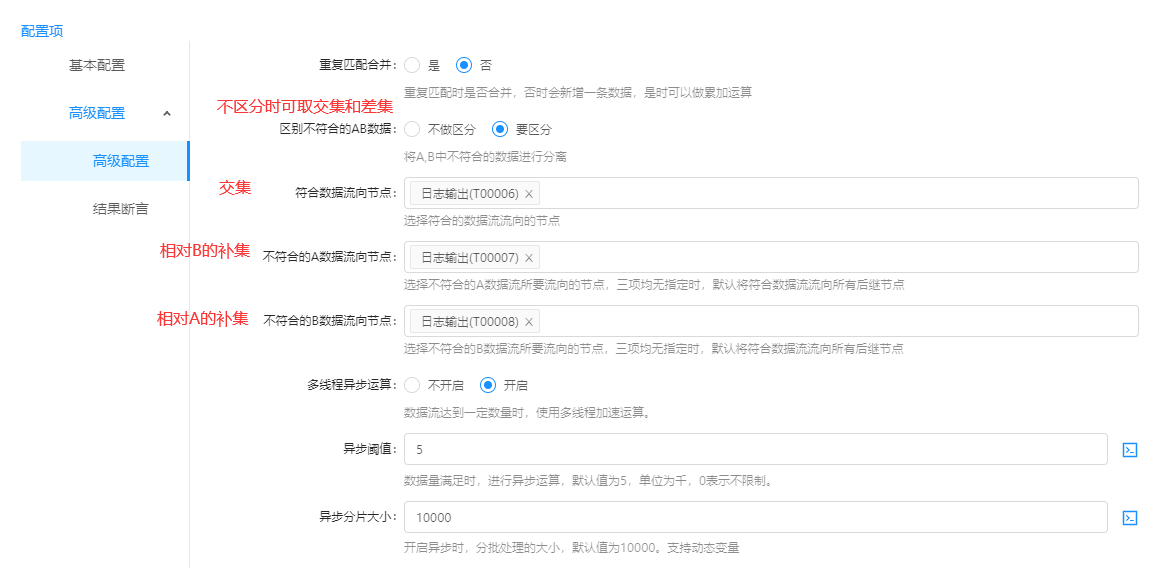This screenshot has height=568, width=1161.
Task: Select 否 for 重复匹配合并
Action: pos(464,65)
